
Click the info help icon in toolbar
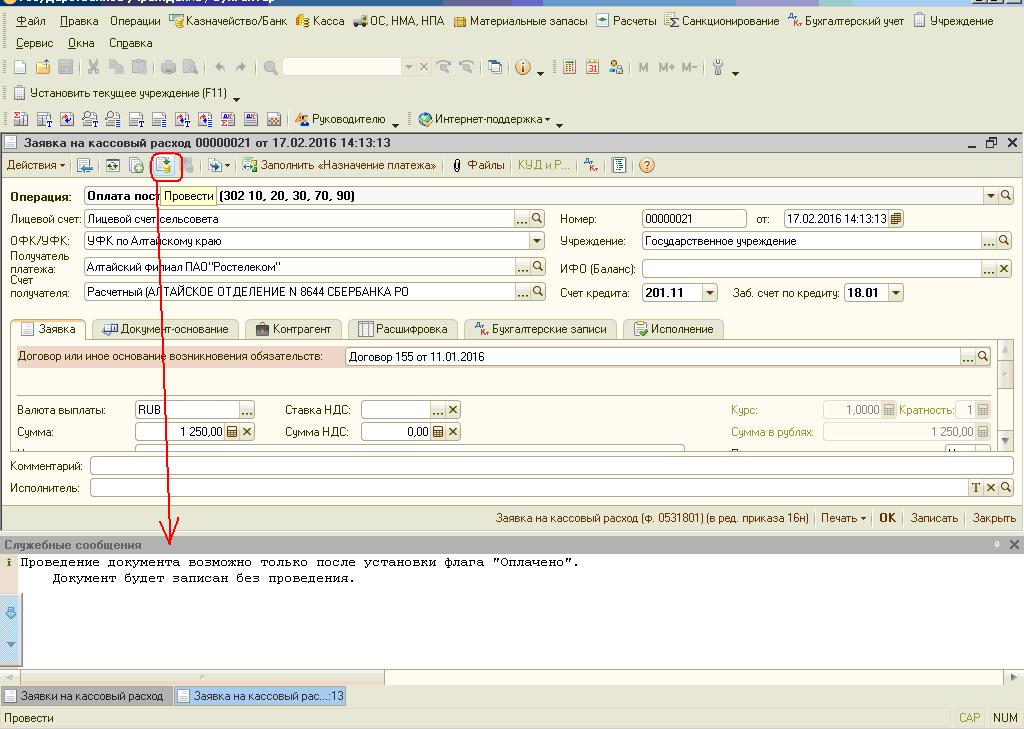[x=522, y=67]
